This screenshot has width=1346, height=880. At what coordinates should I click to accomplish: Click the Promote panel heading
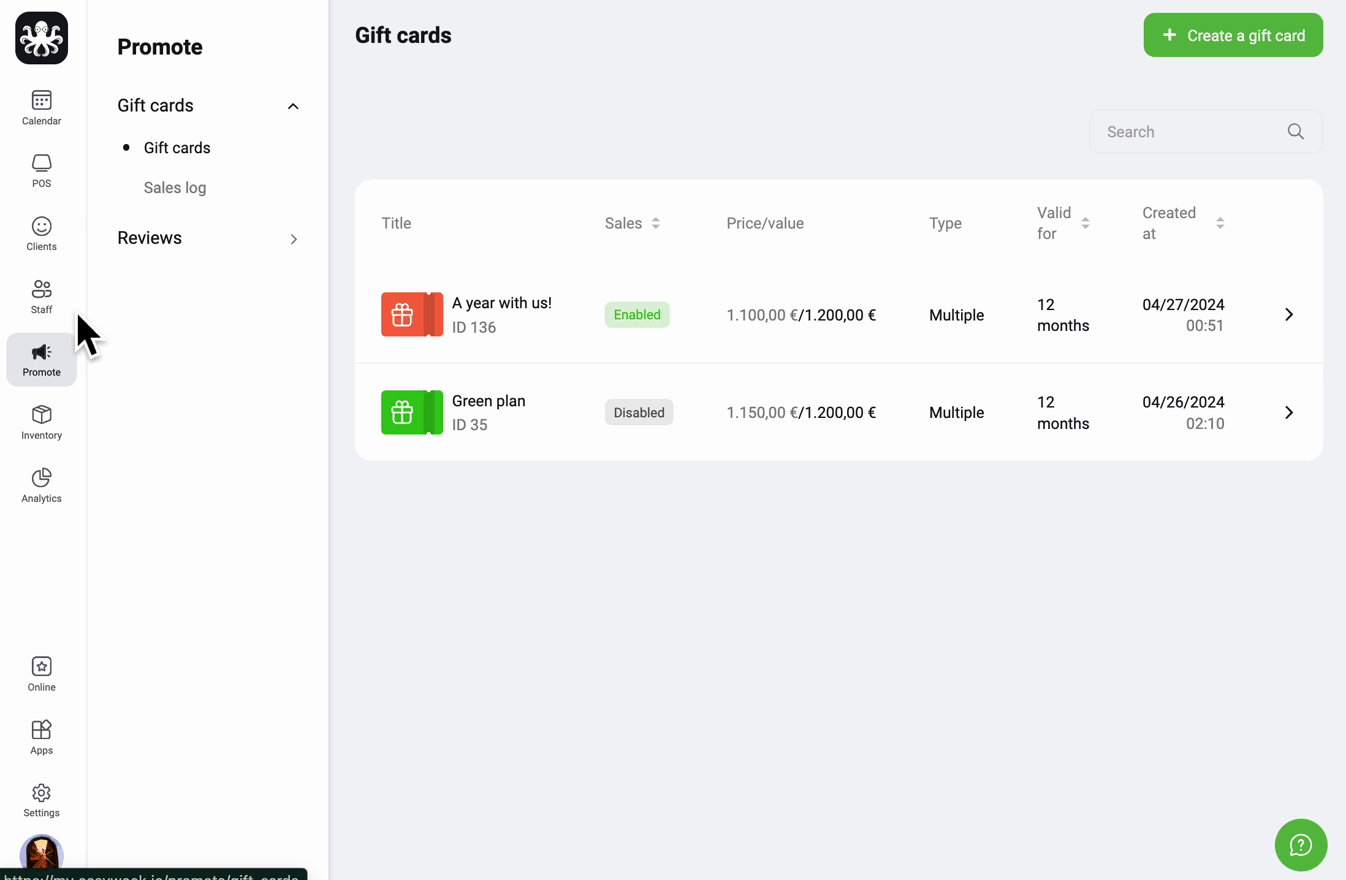[x=160, y=47]
